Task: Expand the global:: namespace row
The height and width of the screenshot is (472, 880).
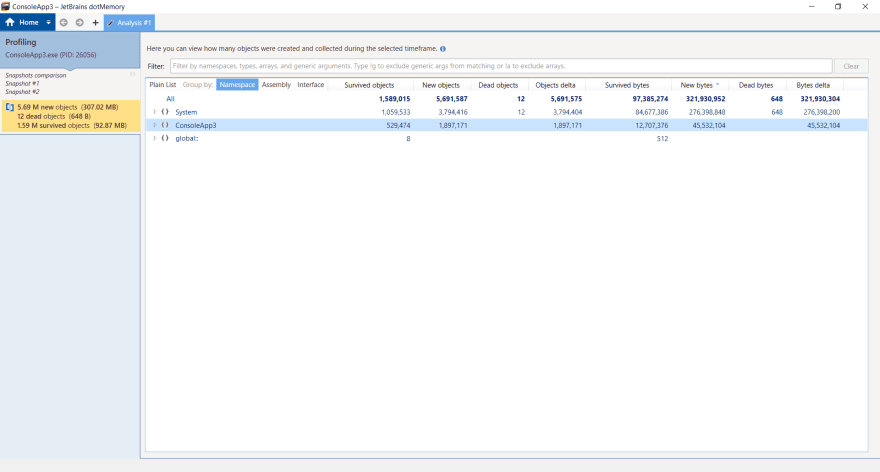Action: point(155,138)
